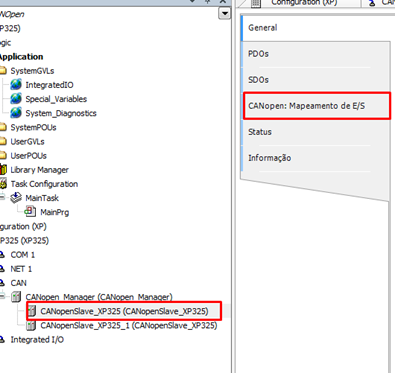Click the CANopen_Manager device icon
395x373 pixels.
16,297
